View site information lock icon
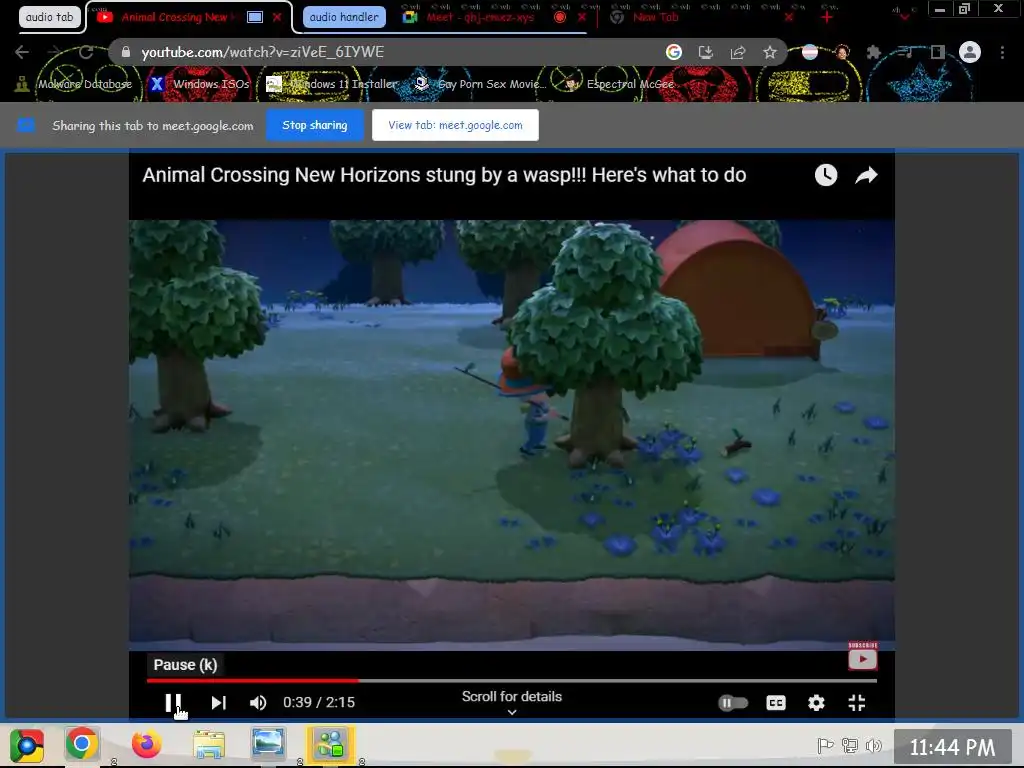 126,52
